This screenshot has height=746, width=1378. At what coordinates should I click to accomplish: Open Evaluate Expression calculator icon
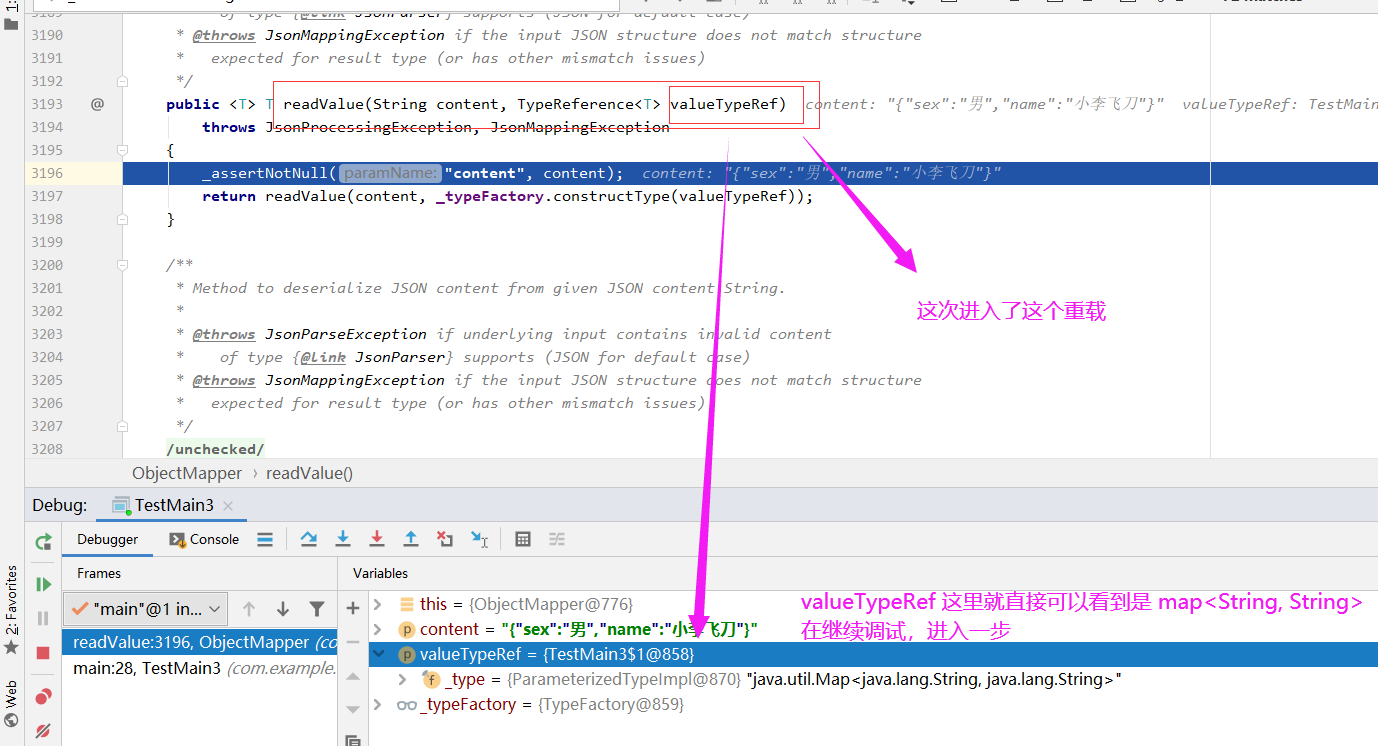(x=522, y=539)
